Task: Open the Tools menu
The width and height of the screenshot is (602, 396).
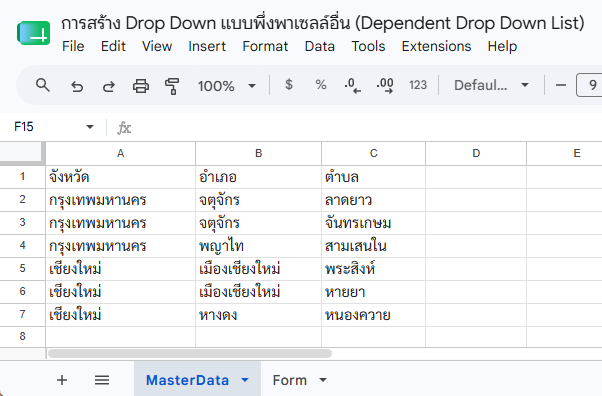Action: 368,46
